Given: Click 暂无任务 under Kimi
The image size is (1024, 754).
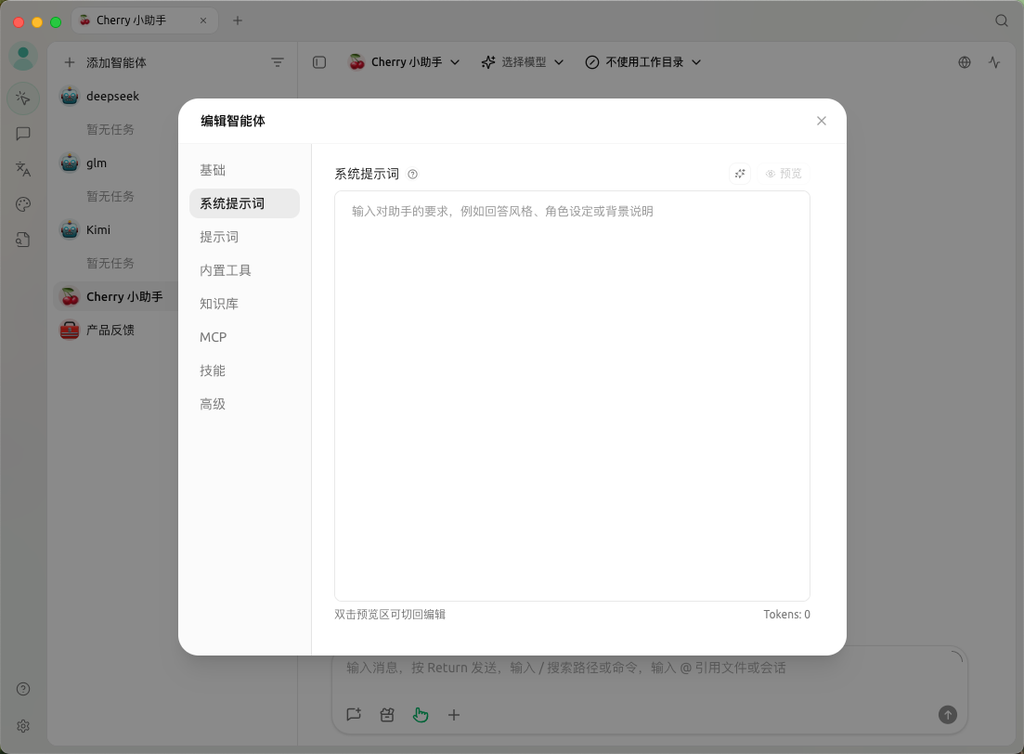Looking at the screenshot, I should pos(110,263).
